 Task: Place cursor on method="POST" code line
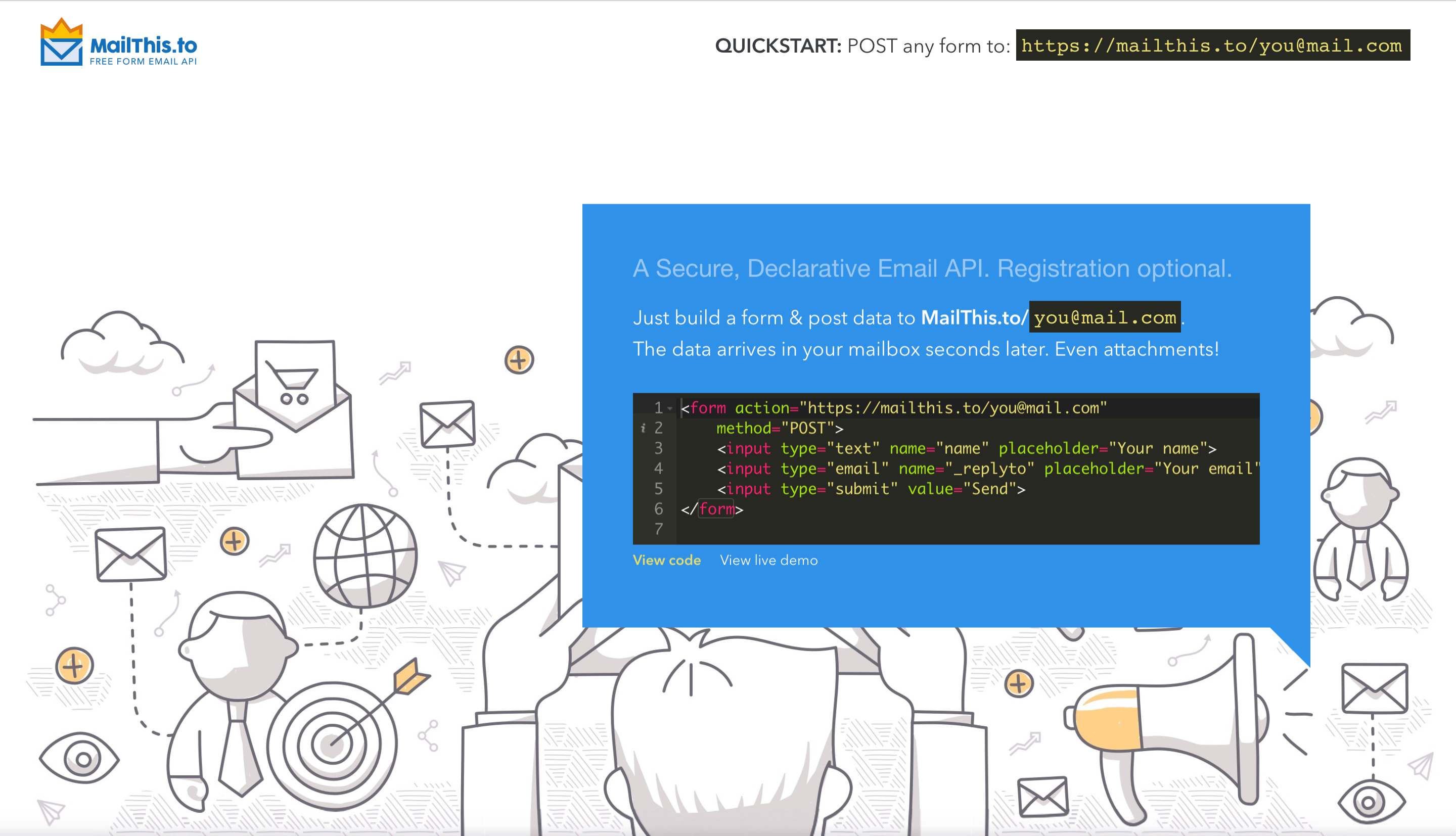pyautogui.click(x=779, y=428)
